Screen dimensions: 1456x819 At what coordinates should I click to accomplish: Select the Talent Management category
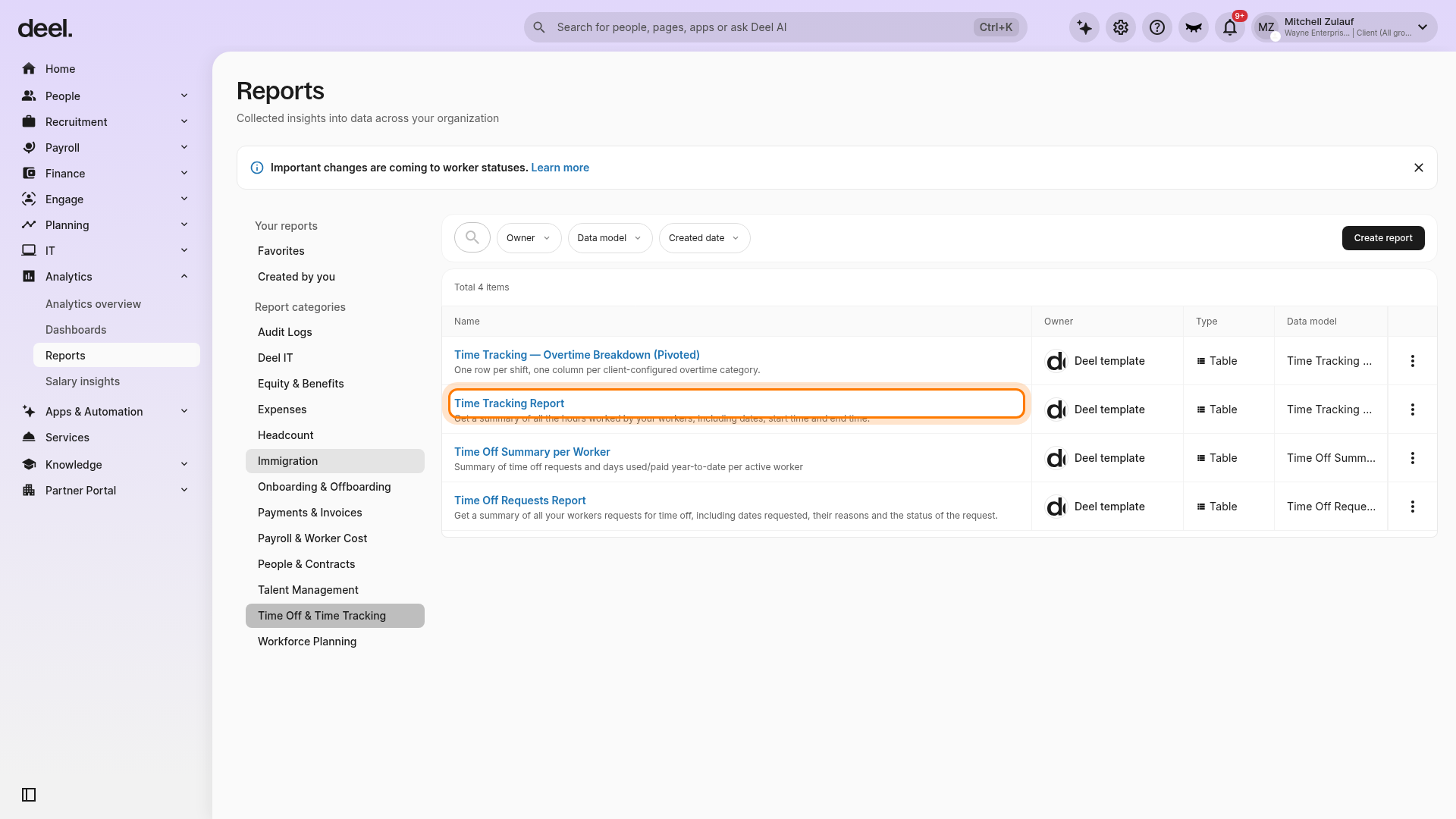coord(334,590)
